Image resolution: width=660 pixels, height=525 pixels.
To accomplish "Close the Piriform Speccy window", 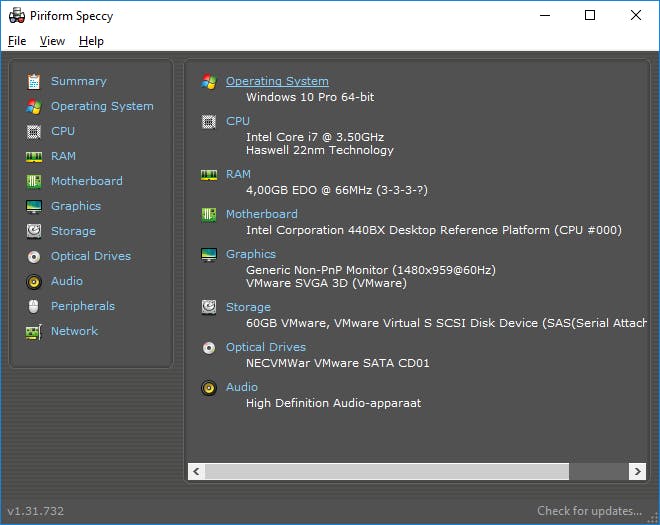I will [x=636, y=15].
